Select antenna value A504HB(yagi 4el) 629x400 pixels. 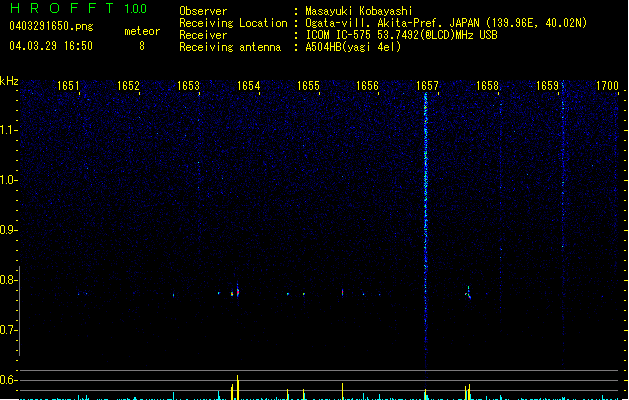(x=353, y=47)
